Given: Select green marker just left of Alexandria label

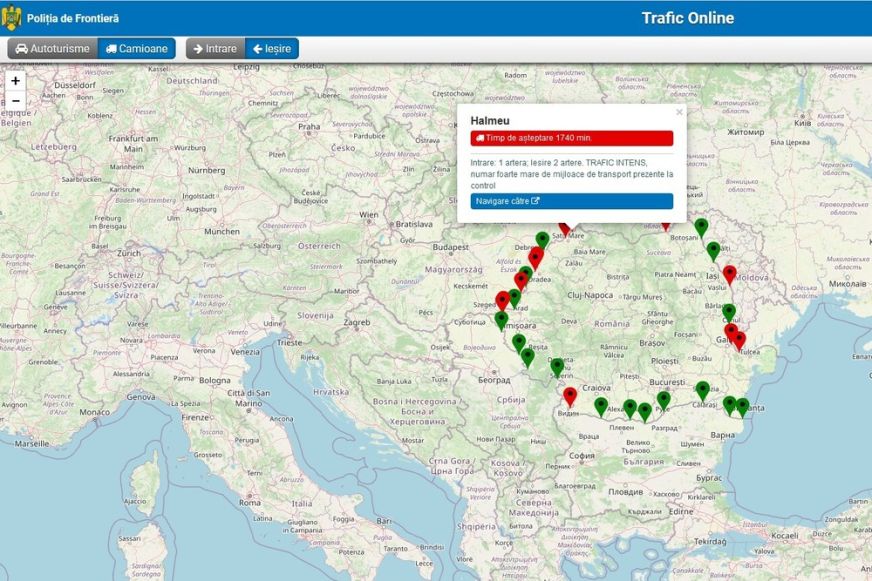Looking at the screenshot, I should [601, 407].
